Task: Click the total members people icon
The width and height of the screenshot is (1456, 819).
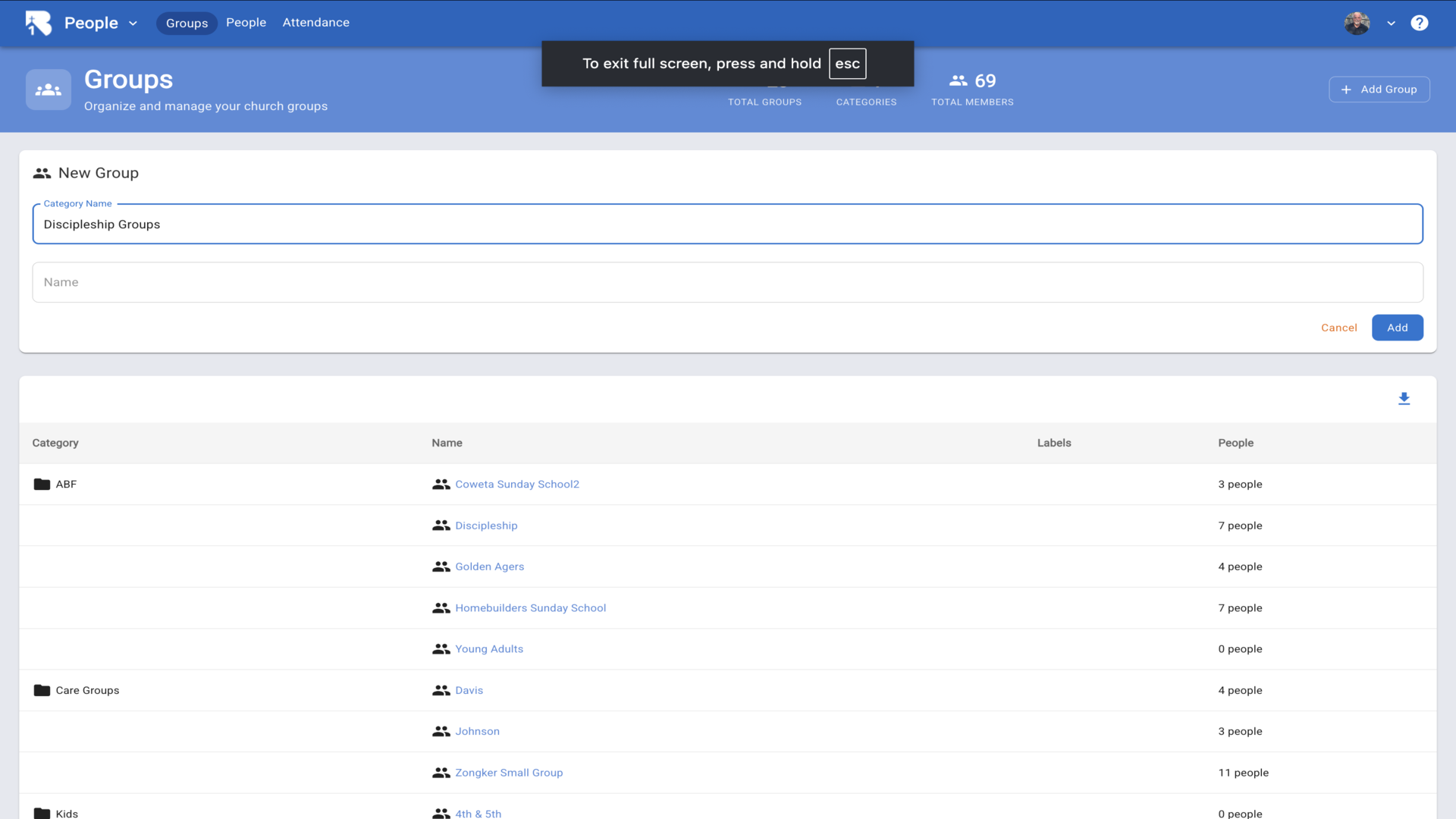Action: pos(958,80)
